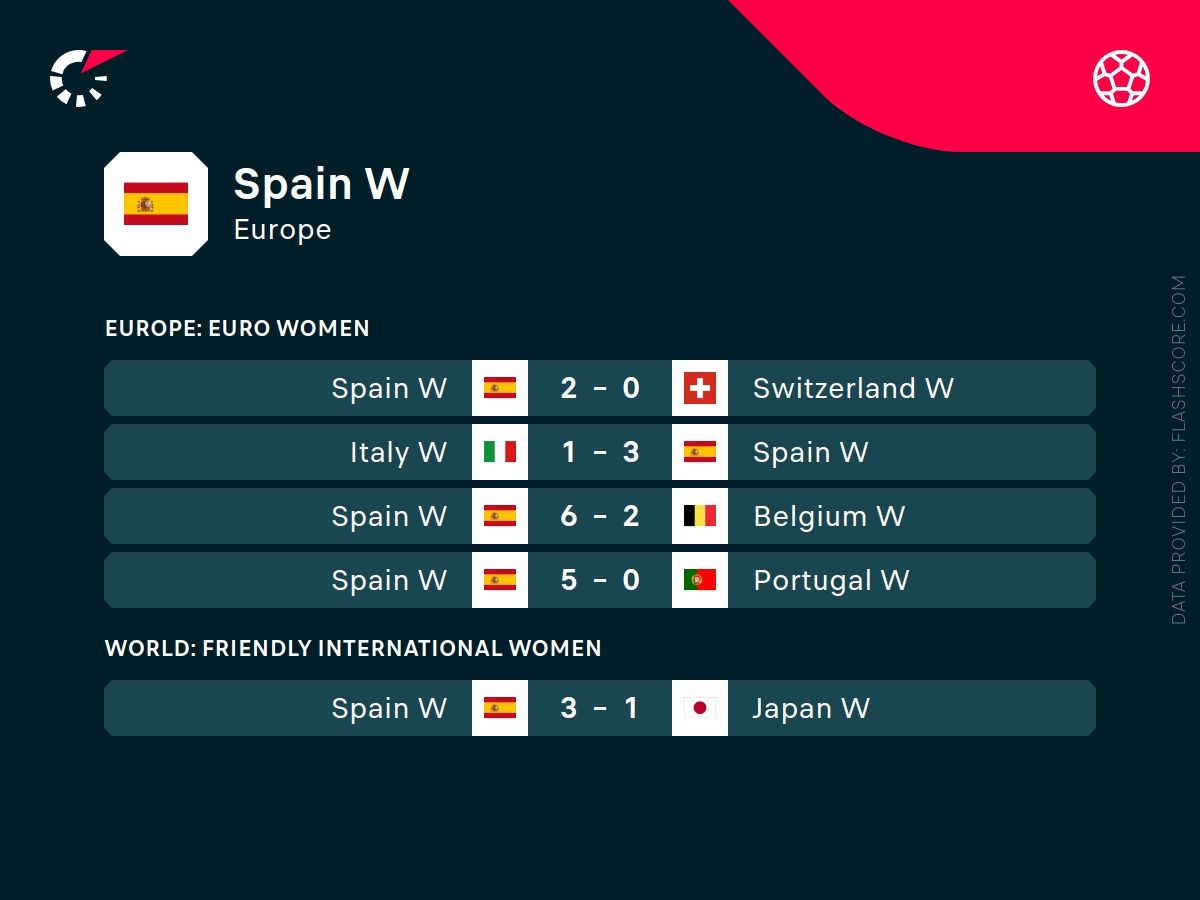Click the Italy flag icon
The height and width of the screenshot is (900, 1200).
coord(500,452)
